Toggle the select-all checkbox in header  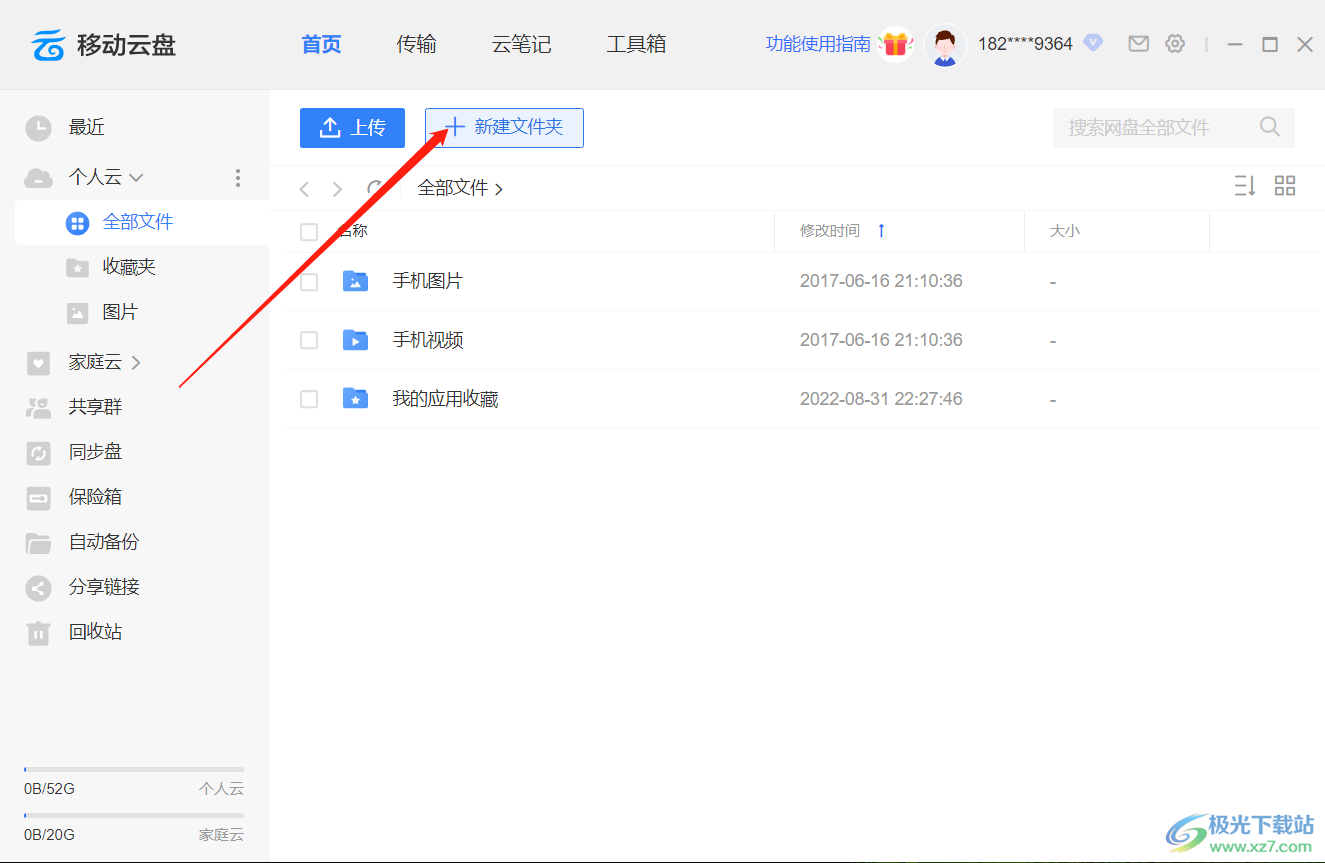309,232
